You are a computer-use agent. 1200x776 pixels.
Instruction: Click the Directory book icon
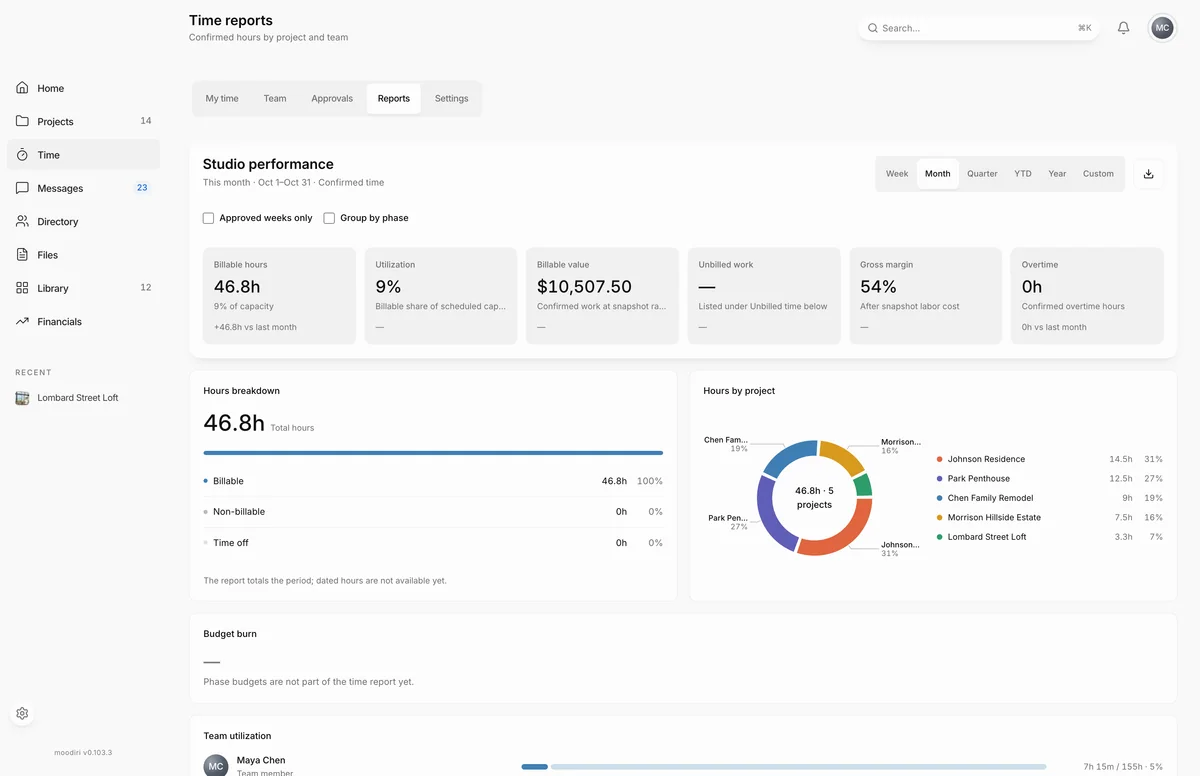(22, 221)
